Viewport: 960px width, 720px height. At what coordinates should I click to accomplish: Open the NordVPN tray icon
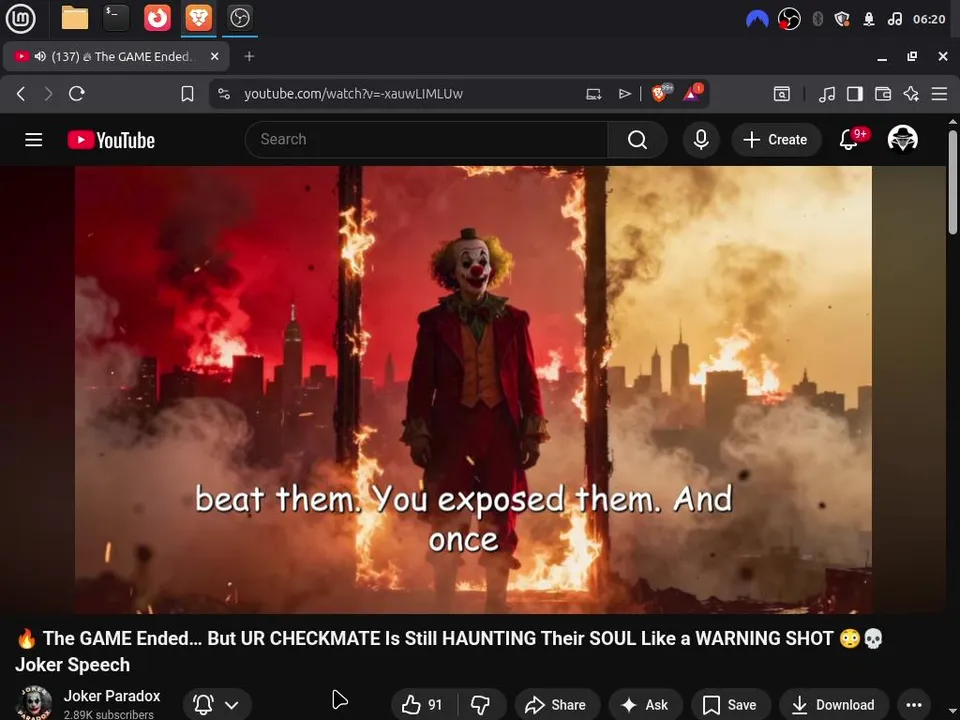(x=757, y=19)
